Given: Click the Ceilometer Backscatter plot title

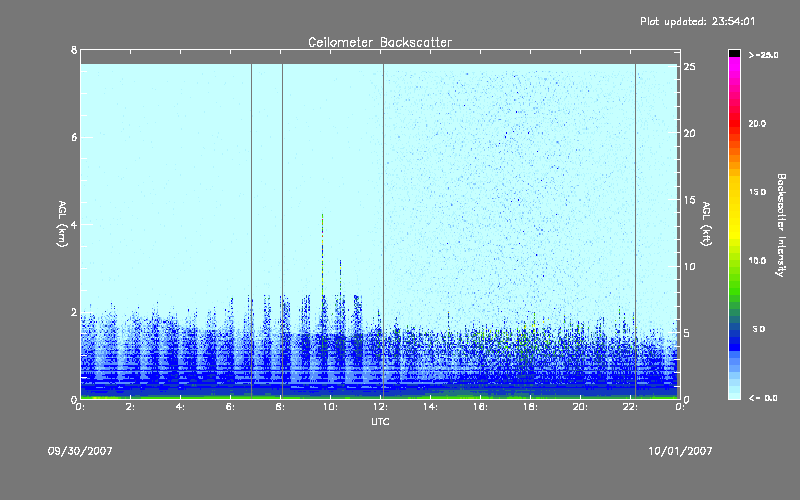Looking at the screenshot, I should [x=380, y=42].
